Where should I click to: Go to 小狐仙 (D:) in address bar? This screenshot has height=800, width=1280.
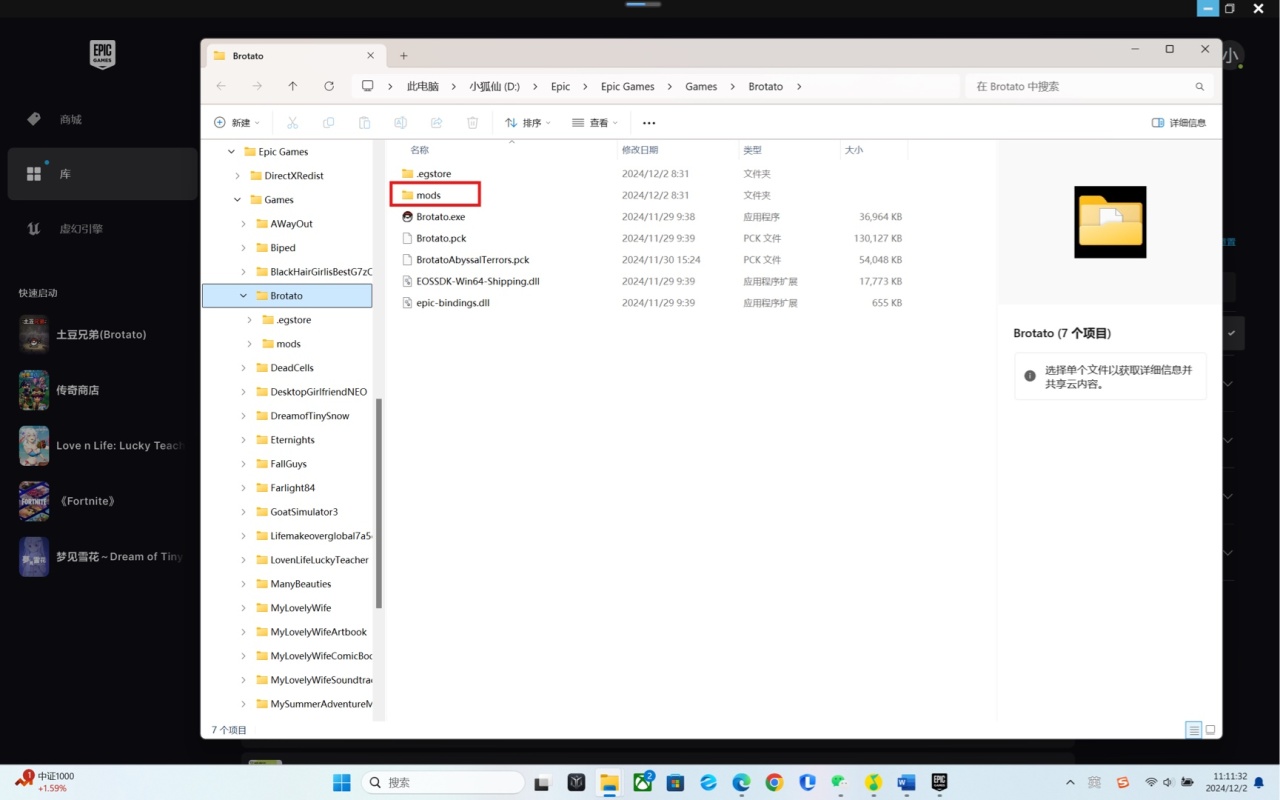tap(494, 87)
